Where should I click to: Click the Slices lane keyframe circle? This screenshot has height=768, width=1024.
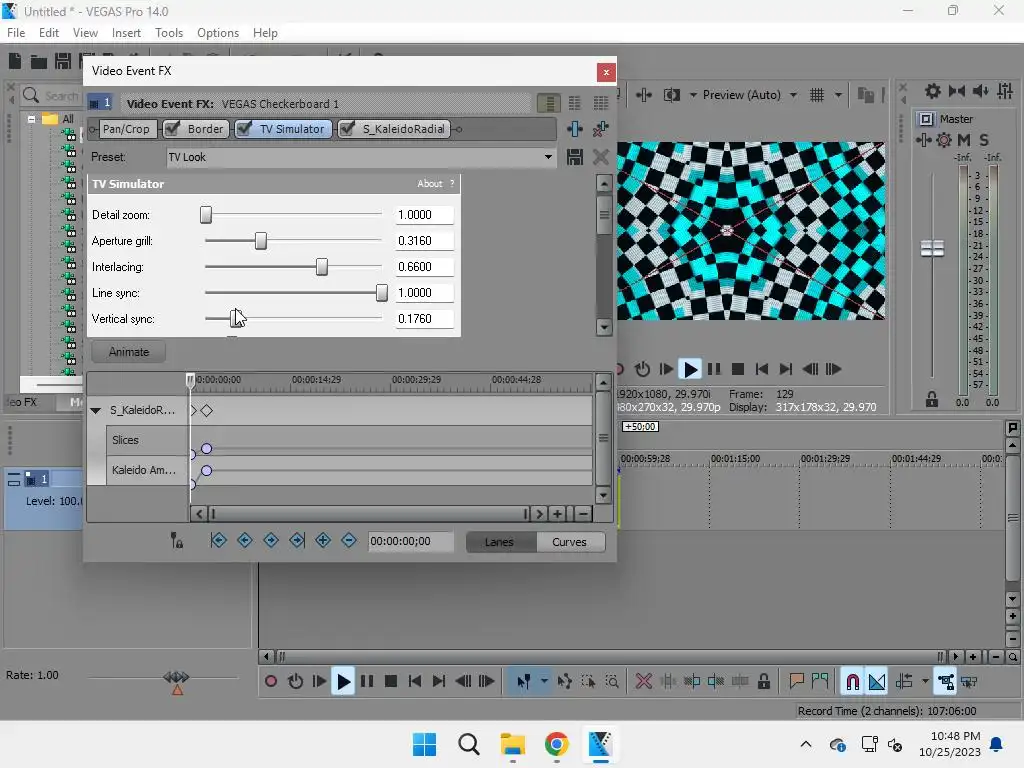tap(206, 449)
